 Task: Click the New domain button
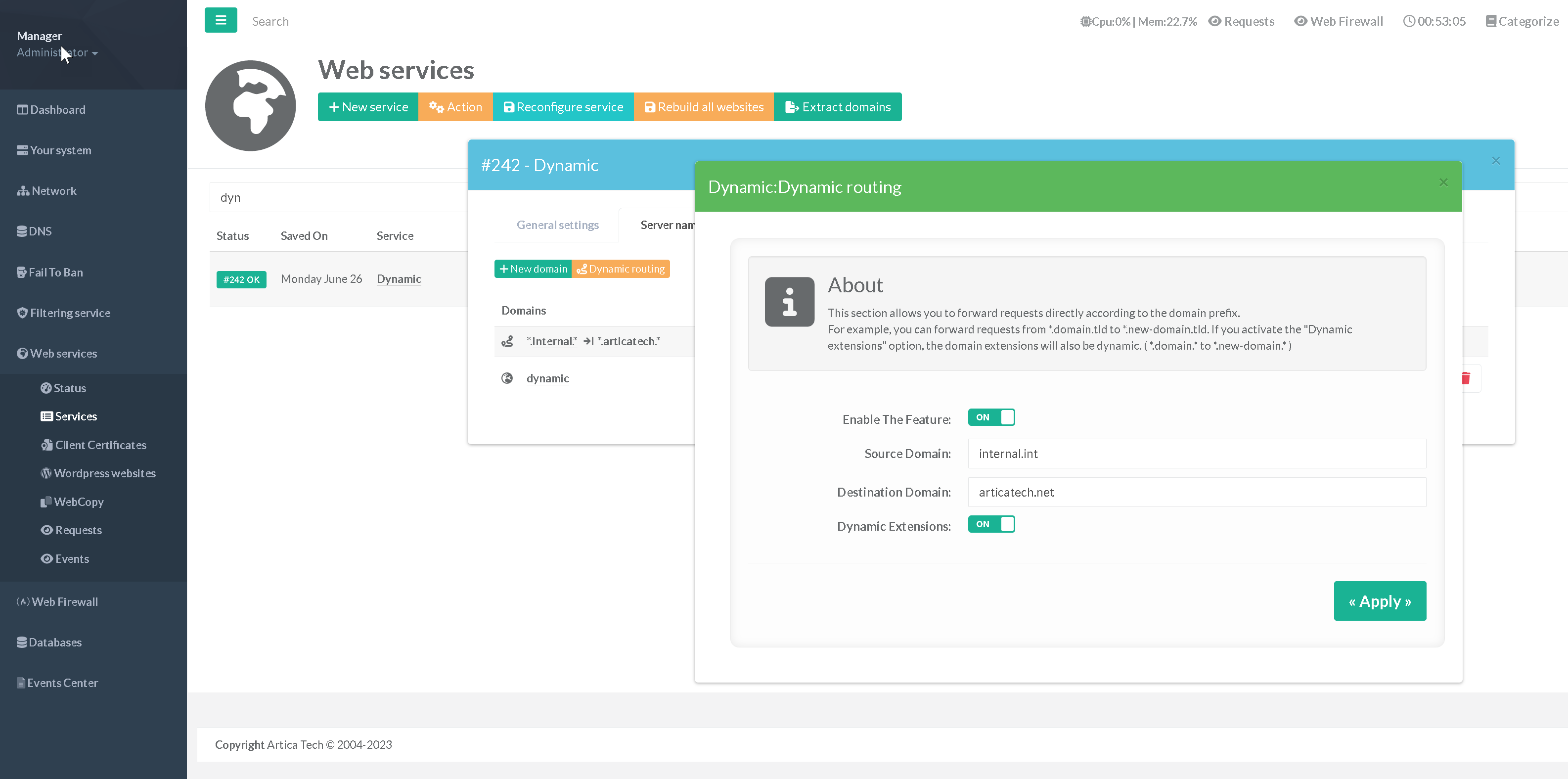click(533, 269)
